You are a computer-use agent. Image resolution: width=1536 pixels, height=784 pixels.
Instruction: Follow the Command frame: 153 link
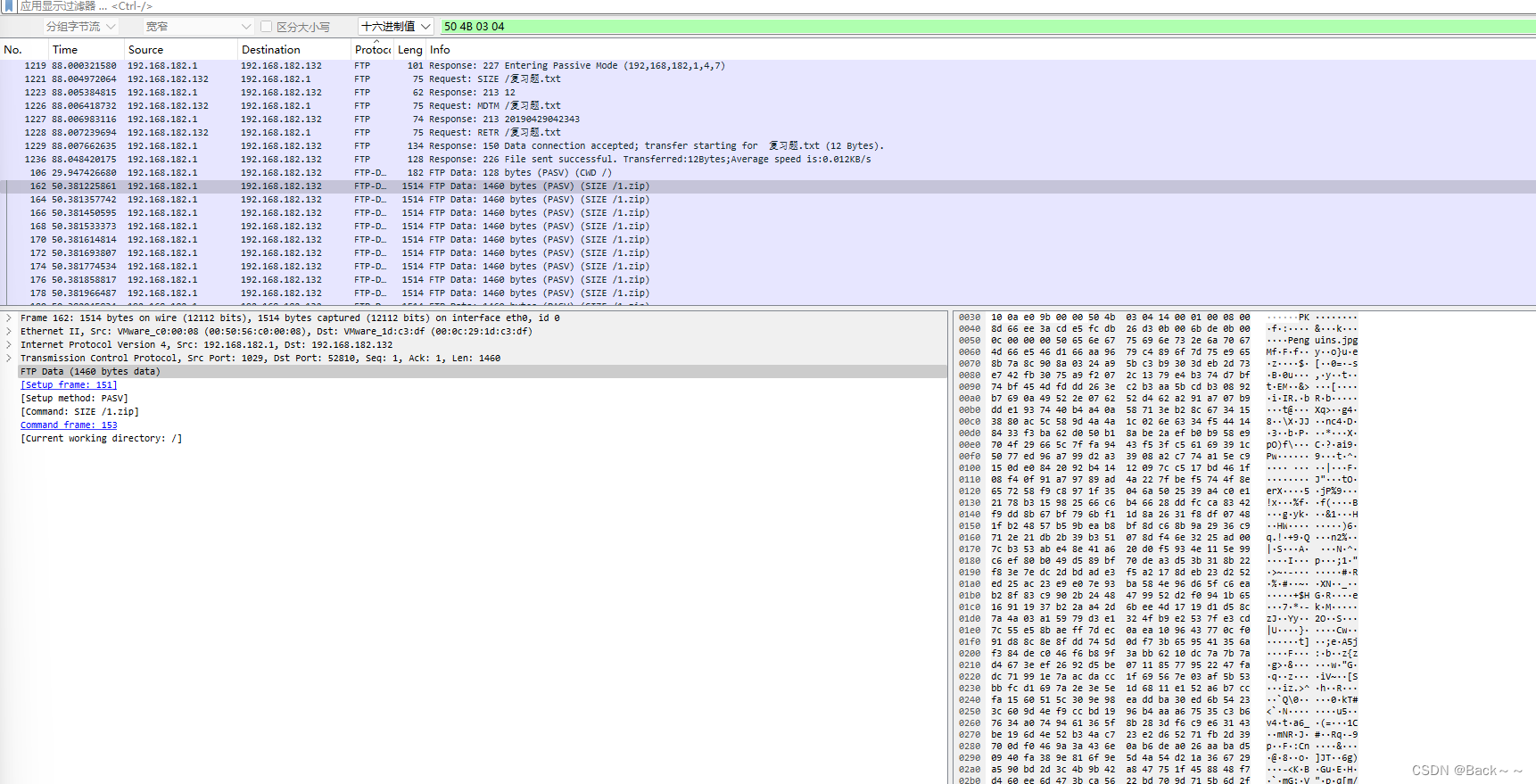click(x=69, y=425)
